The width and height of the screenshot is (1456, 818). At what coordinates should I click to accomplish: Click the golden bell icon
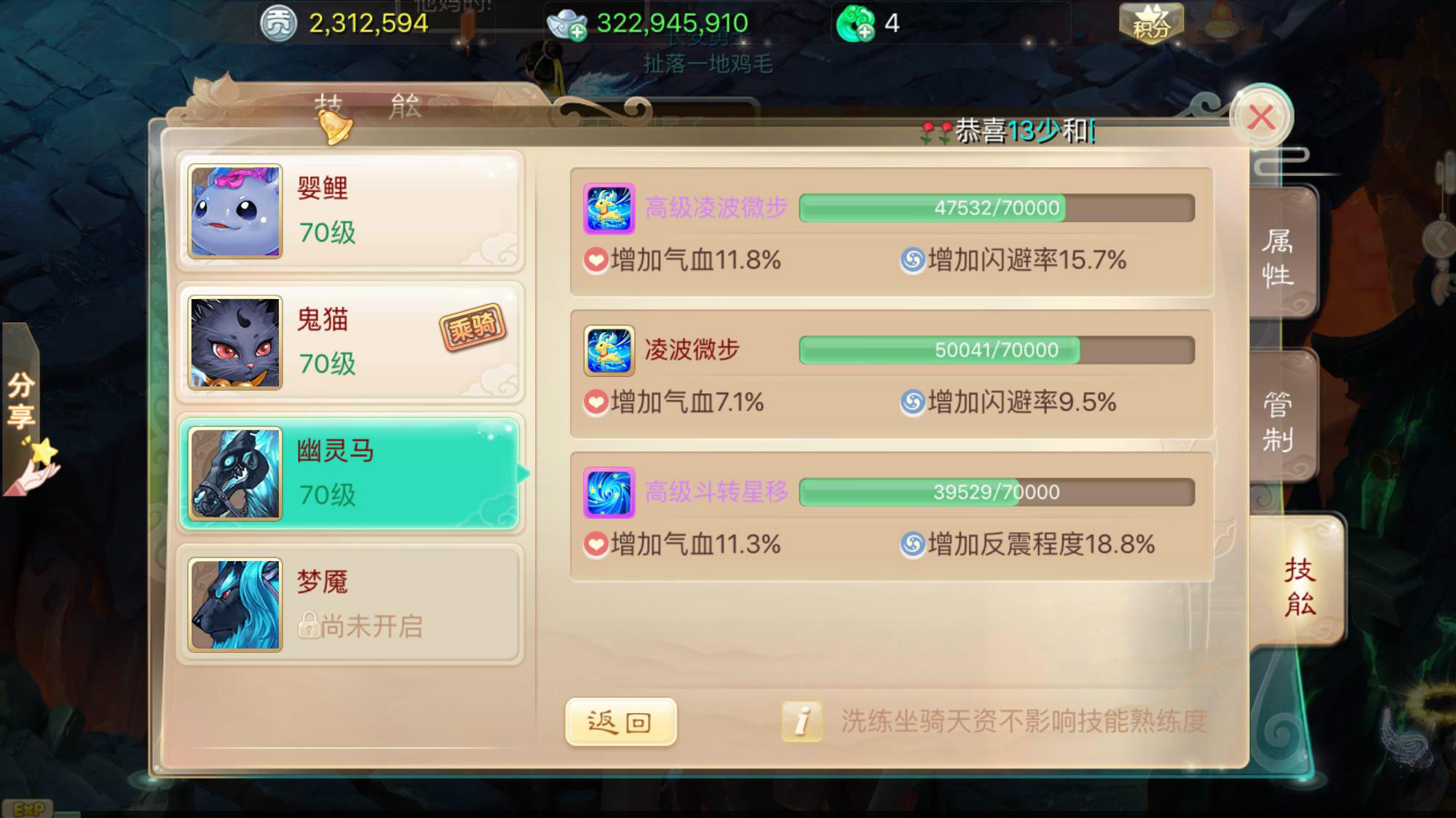click(x=333, y=126)
